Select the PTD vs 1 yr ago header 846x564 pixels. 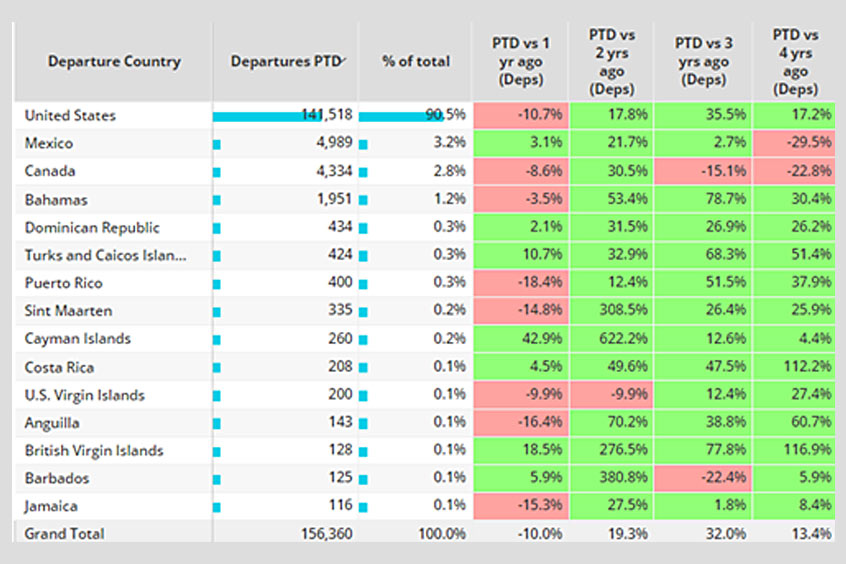[x=519, y=61]
